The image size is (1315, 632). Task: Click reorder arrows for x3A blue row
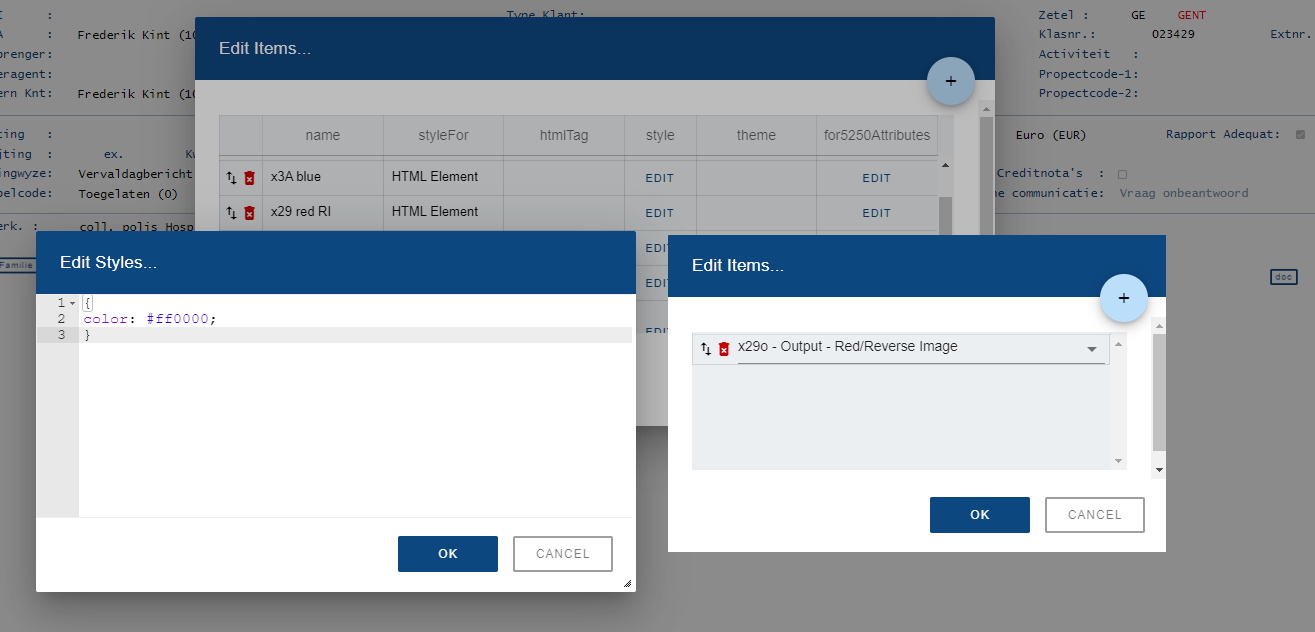[231, 178]
